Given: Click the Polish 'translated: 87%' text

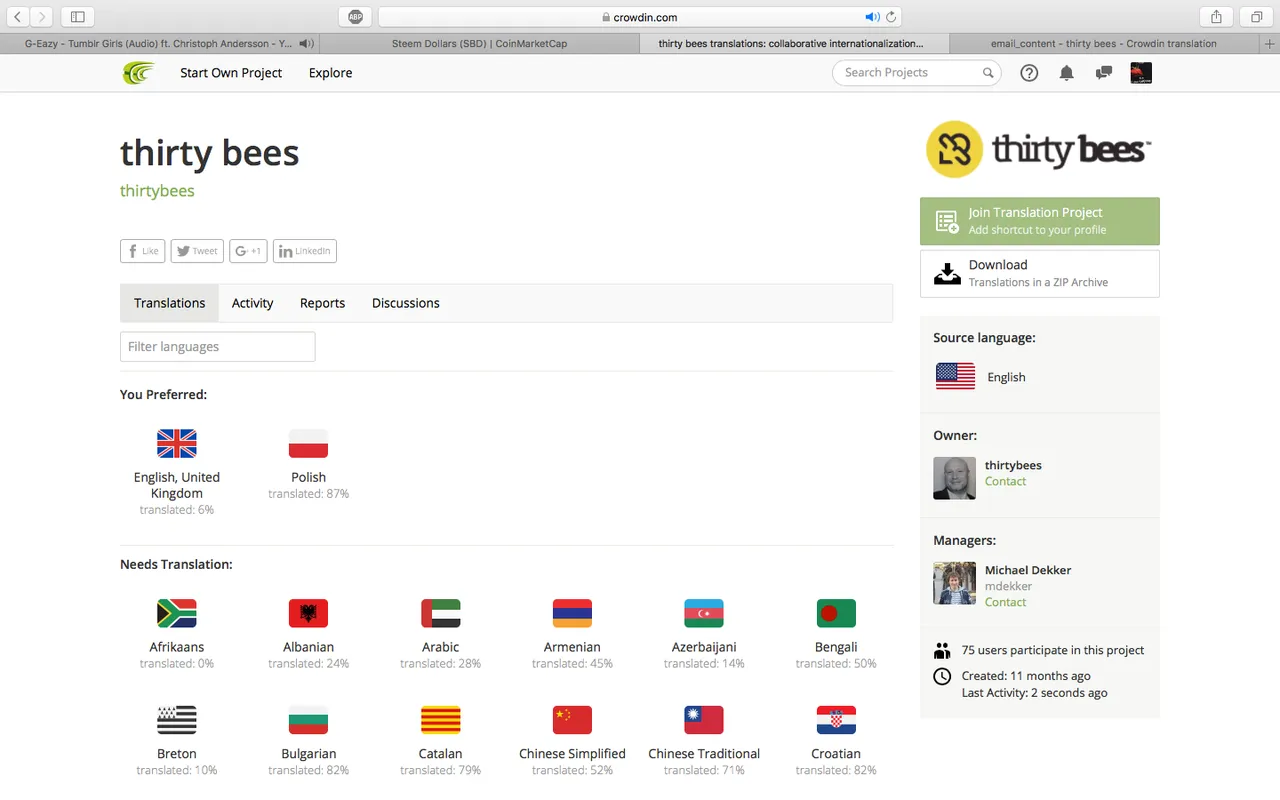Looking at the screenshot, I should (x=308, y=494).
